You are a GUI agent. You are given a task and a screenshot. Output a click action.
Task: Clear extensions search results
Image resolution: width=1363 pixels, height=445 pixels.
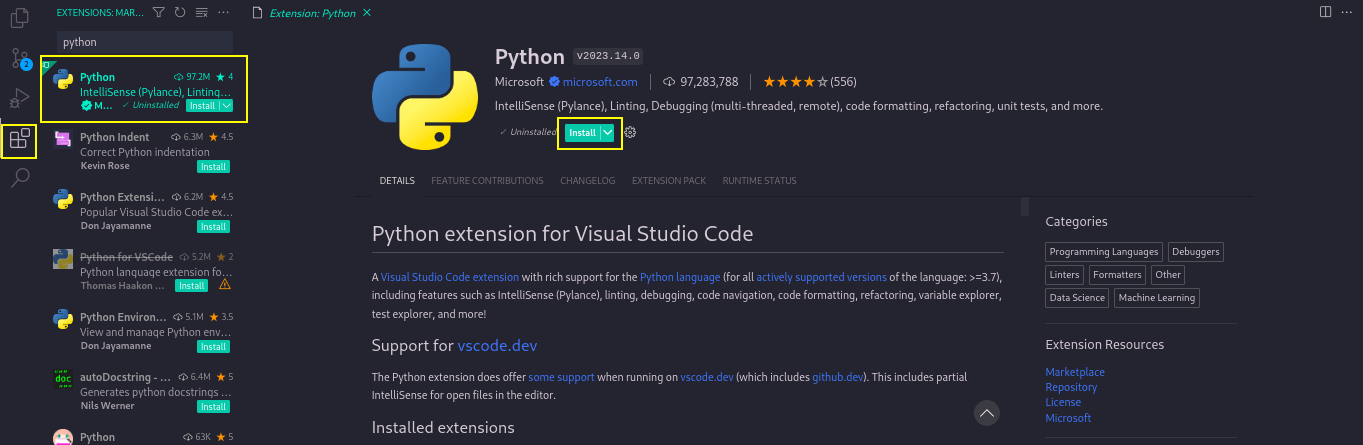(202, 12)
